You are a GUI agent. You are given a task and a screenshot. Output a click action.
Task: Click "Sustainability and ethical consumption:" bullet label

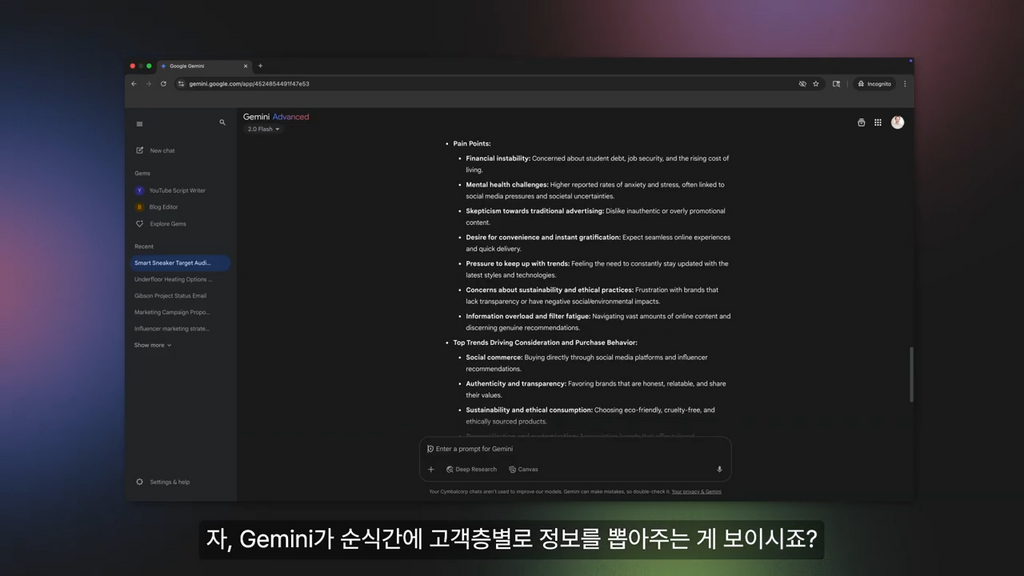point(529,410)
